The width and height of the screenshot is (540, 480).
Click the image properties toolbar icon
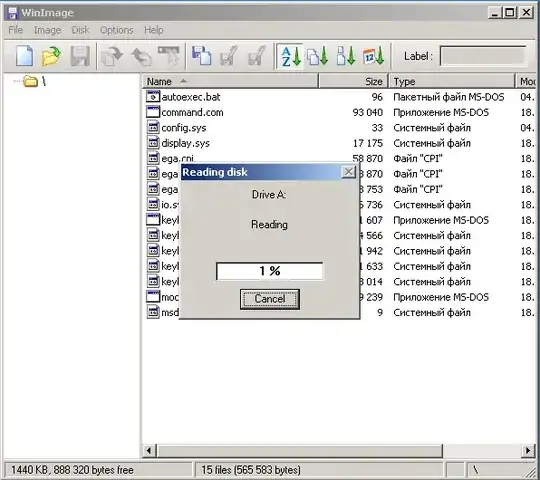169,56
